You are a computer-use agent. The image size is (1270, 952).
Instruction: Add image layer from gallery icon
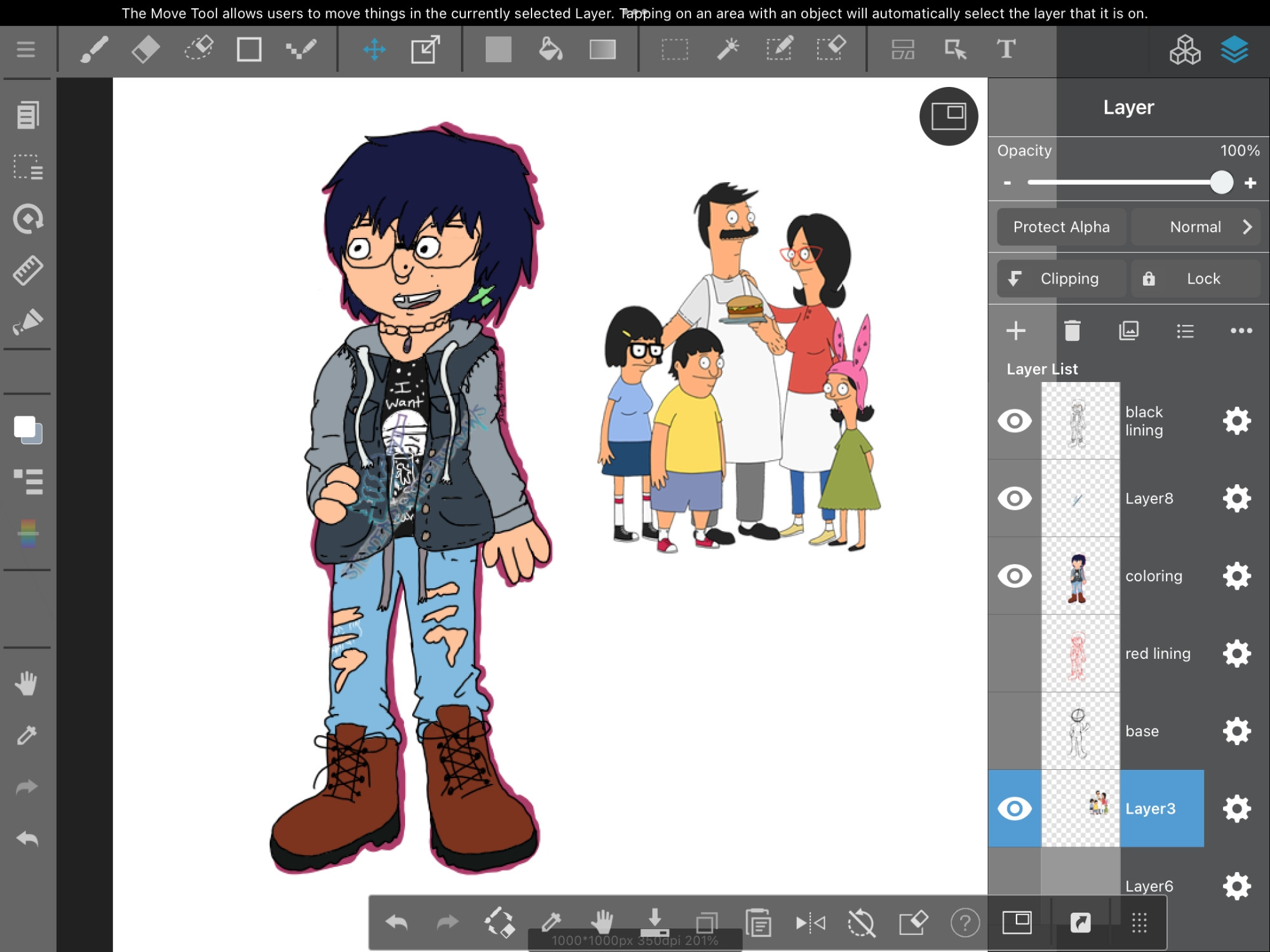pyautogui.click(x=1128, y=331)
